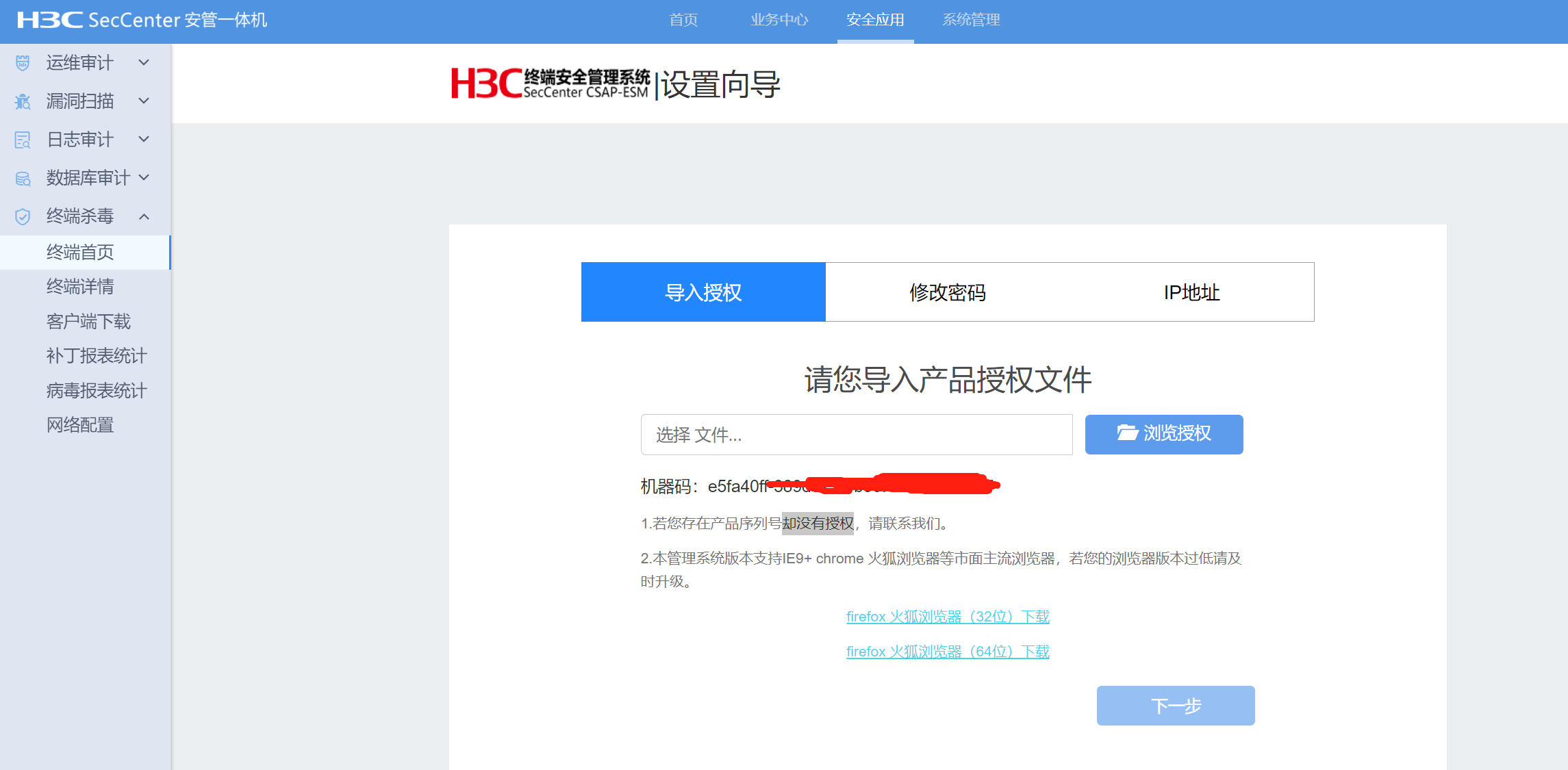Viewport: 1568px width, 770px height.
Task: Click the H3C SecCenter logo in header
Action: (142, 20)
